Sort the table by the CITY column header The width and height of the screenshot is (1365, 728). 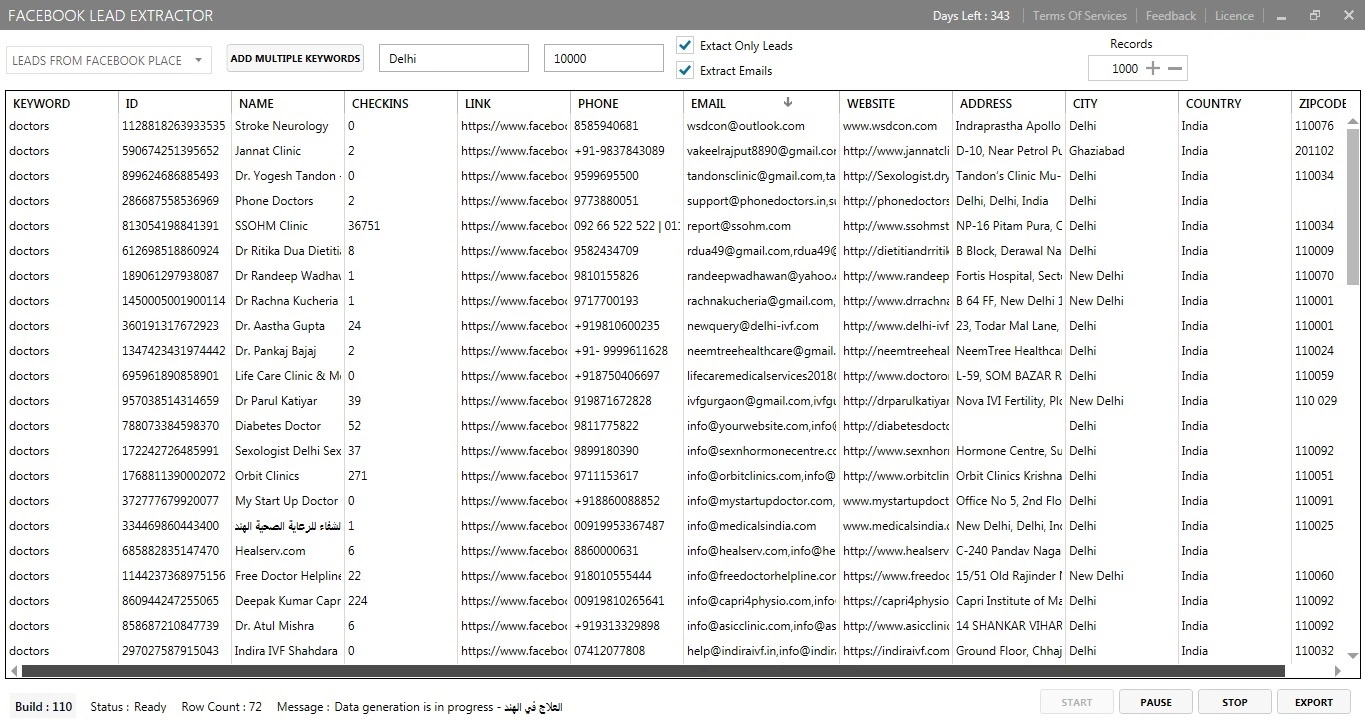(1085, 103)
